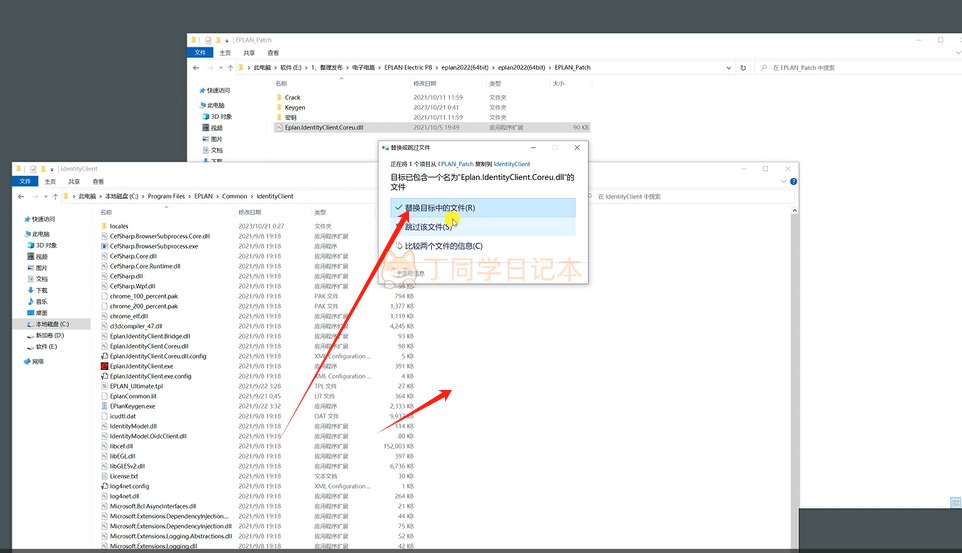Open 查看 tab in IdentityClient window

[x=98, y=182]
